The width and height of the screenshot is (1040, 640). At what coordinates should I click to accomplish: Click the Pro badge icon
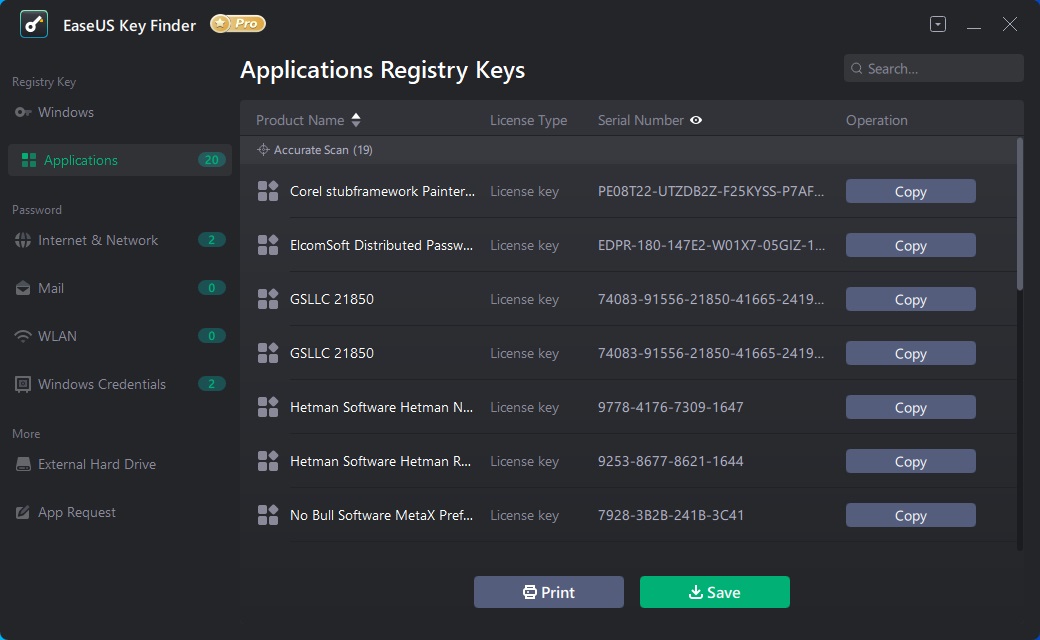point(238,24)
